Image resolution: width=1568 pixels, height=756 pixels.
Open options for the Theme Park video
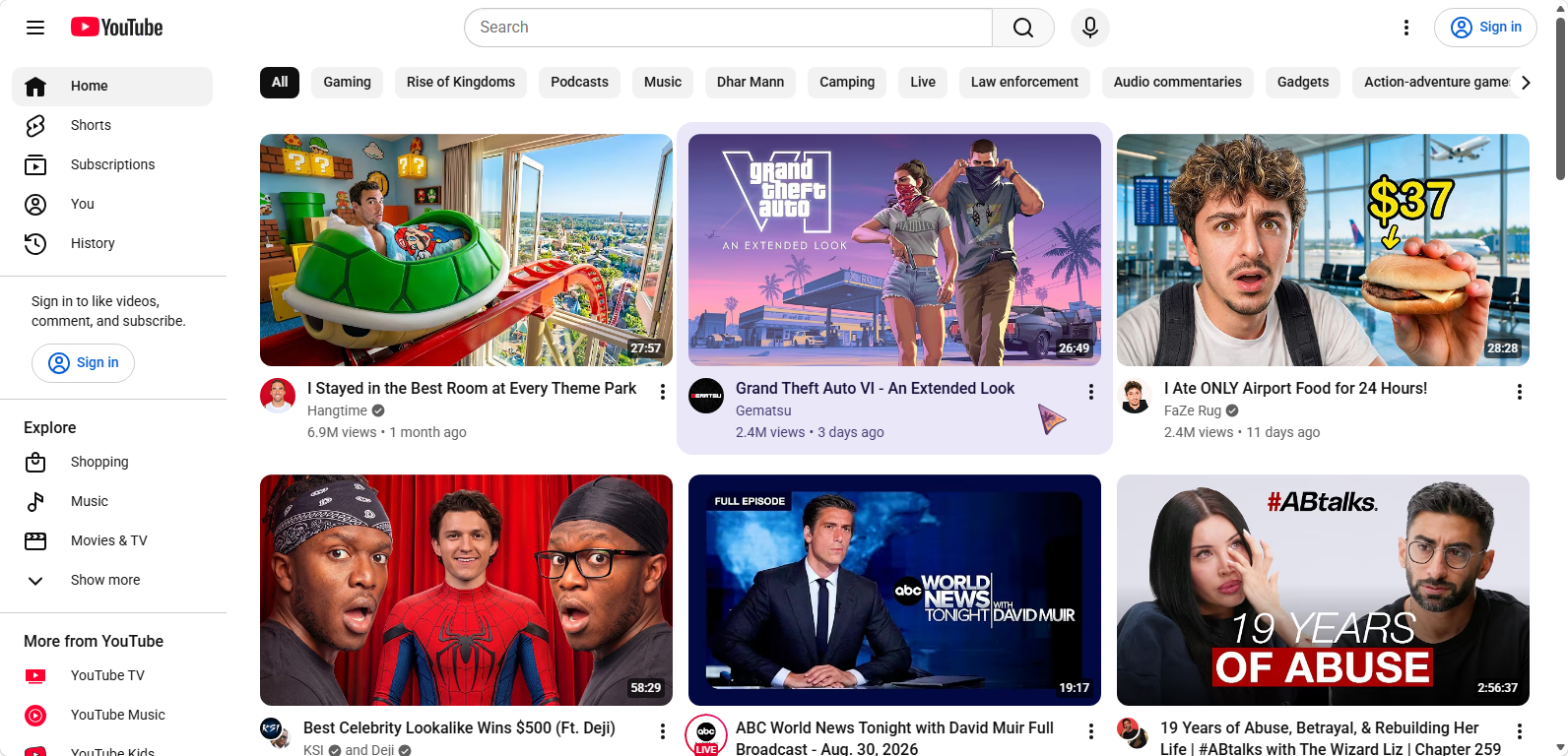pyautogui.click(x=663, y=392)
